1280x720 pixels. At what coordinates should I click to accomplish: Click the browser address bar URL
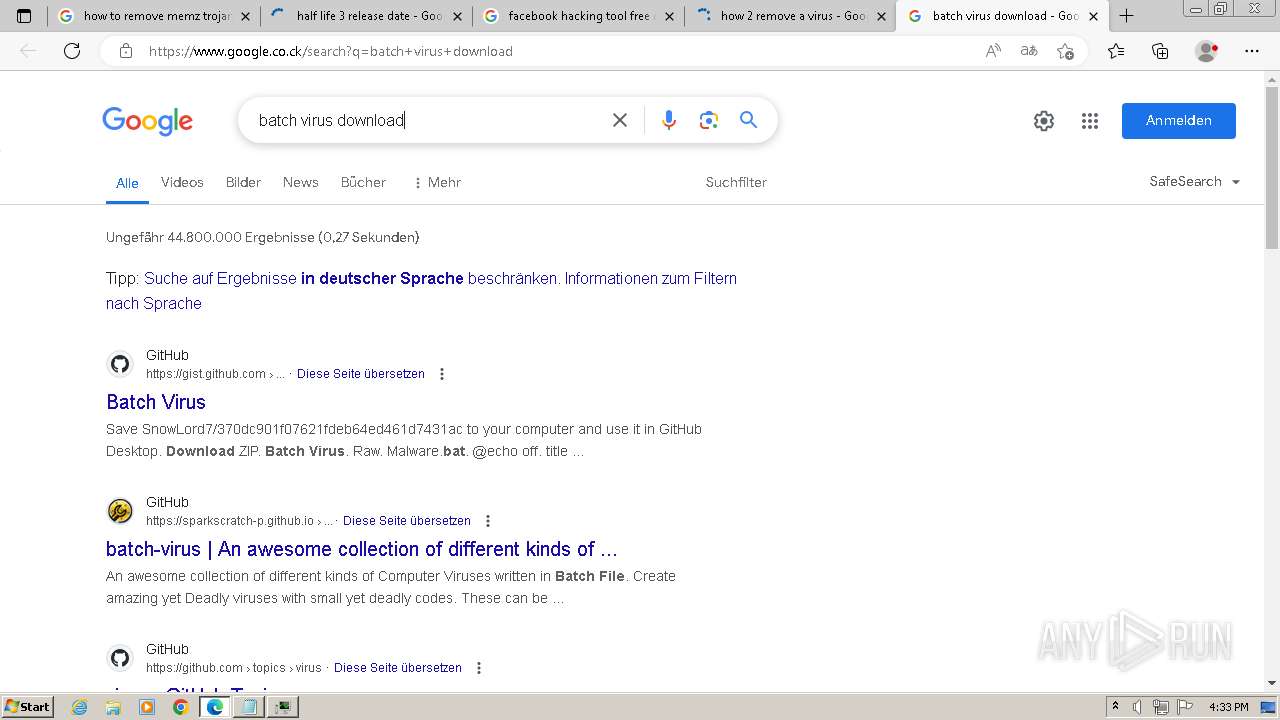pos(331,51)
